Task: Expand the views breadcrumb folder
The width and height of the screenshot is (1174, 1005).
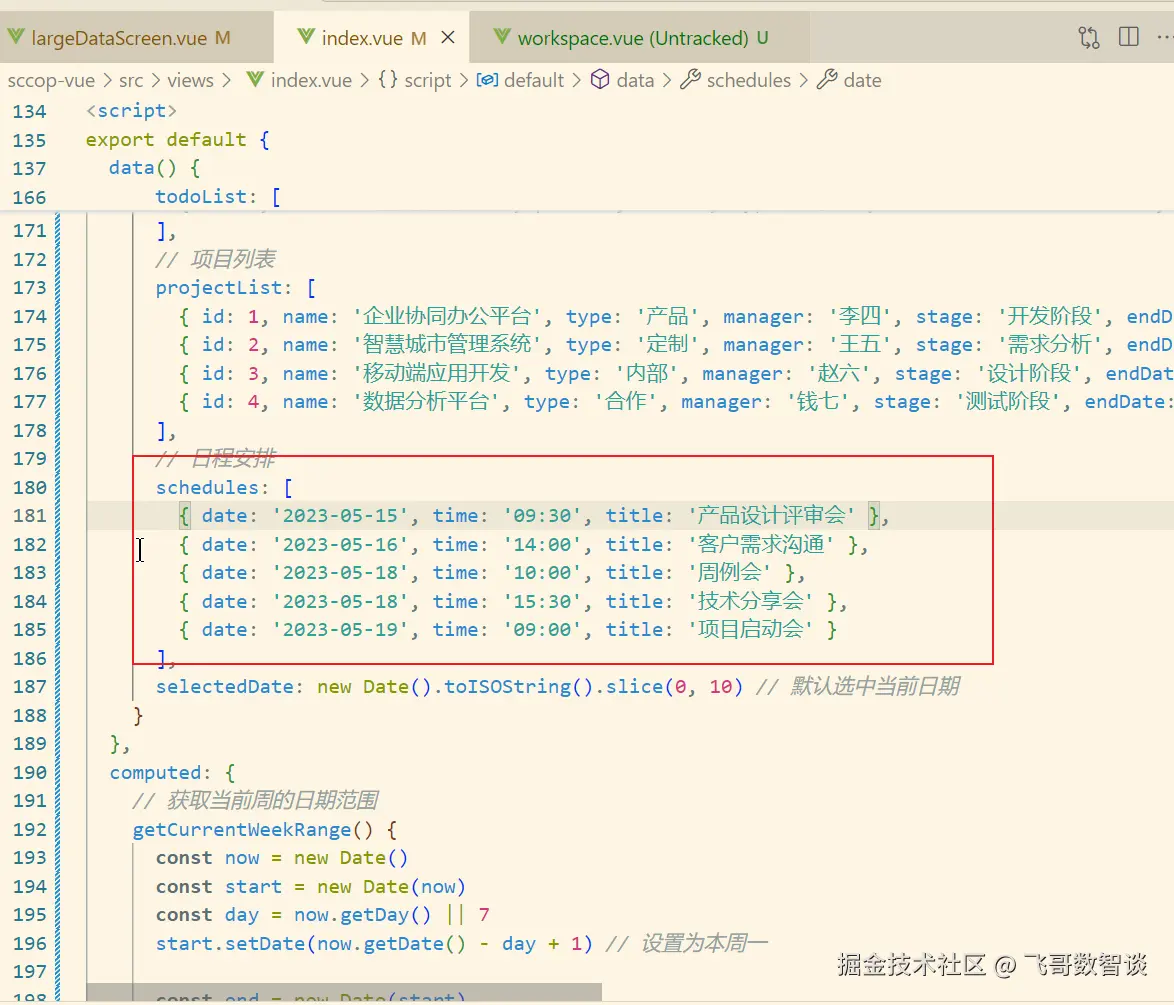Action: 190,80
